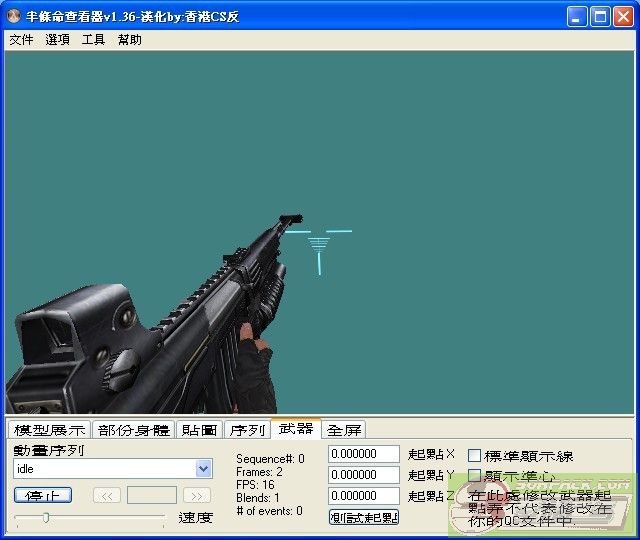Open the 工具 menu
The height and width of the screenshot is (540, 640).
[93, 40]
